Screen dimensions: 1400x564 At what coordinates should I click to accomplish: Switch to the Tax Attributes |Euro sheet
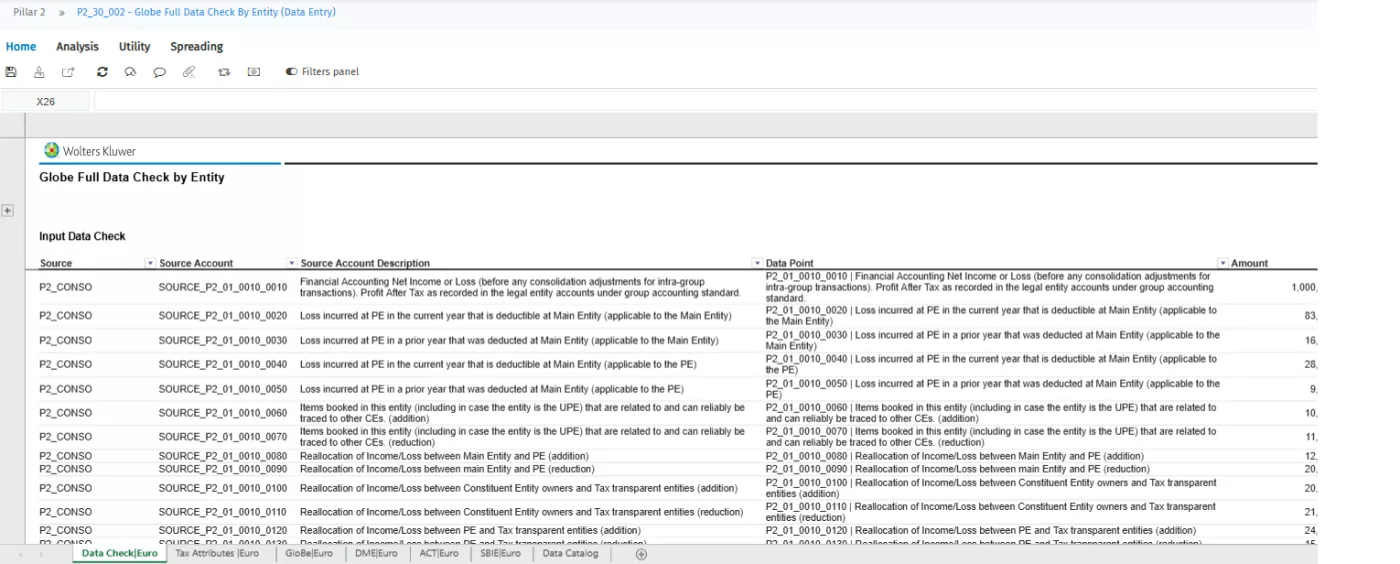217,553
